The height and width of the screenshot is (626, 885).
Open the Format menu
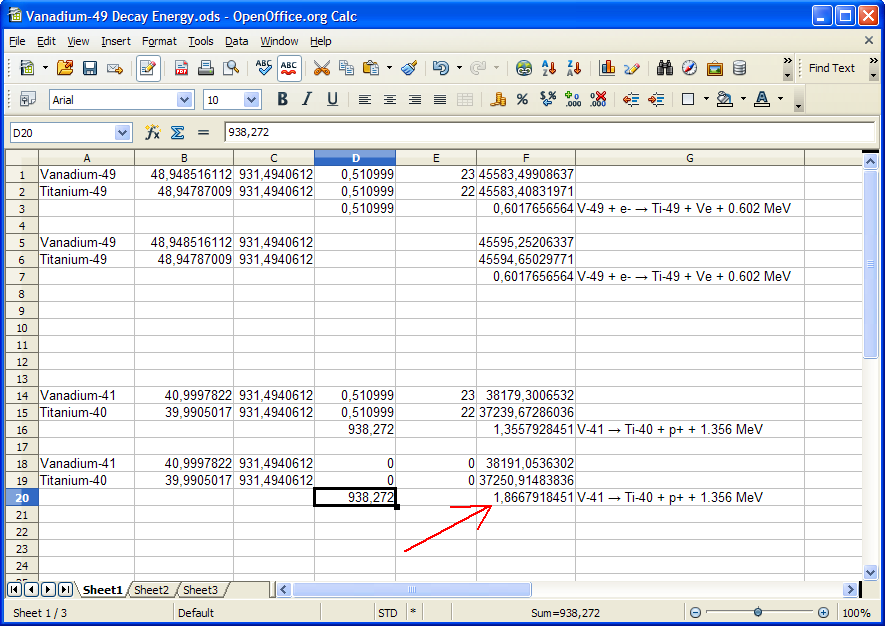click(x=159, y=41)
